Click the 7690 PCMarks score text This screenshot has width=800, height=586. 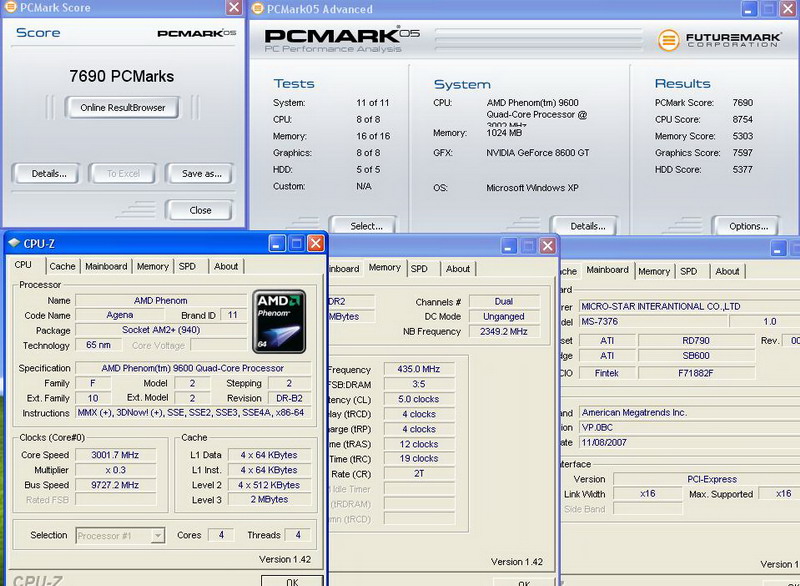(x=121, y=76)
